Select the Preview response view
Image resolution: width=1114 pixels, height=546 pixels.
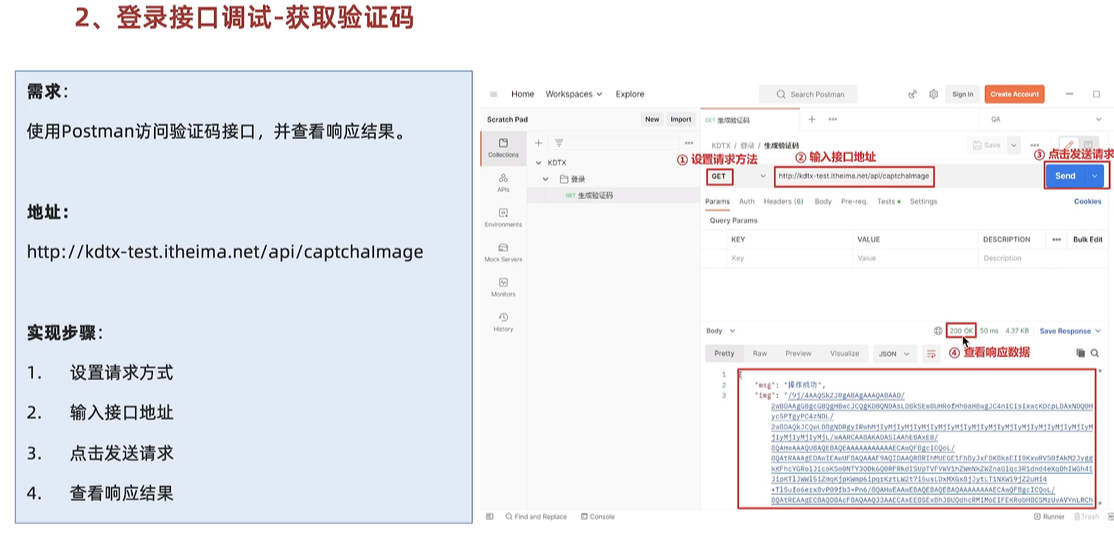(x=799, y=354)
